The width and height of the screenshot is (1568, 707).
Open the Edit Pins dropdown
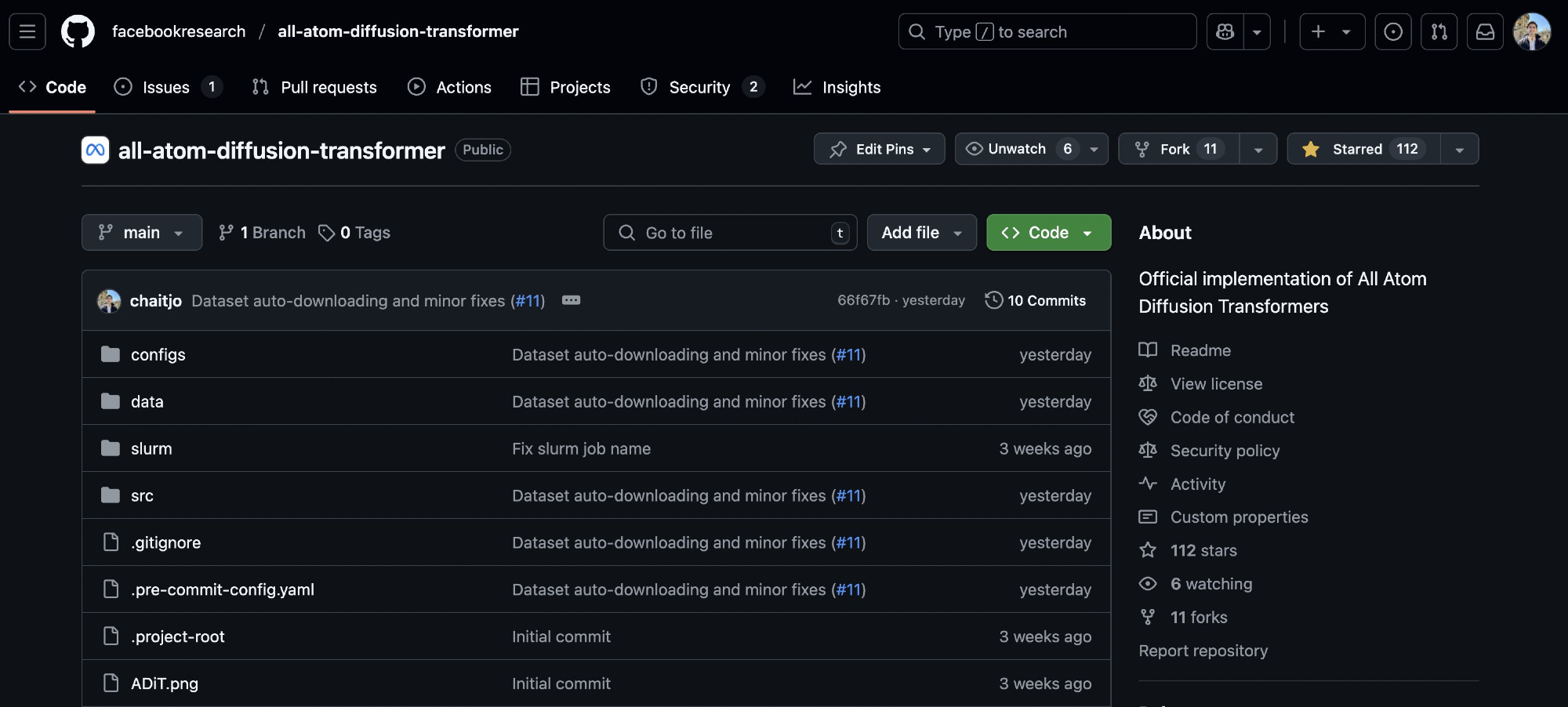pyautogui.click(x=879, y=149)
